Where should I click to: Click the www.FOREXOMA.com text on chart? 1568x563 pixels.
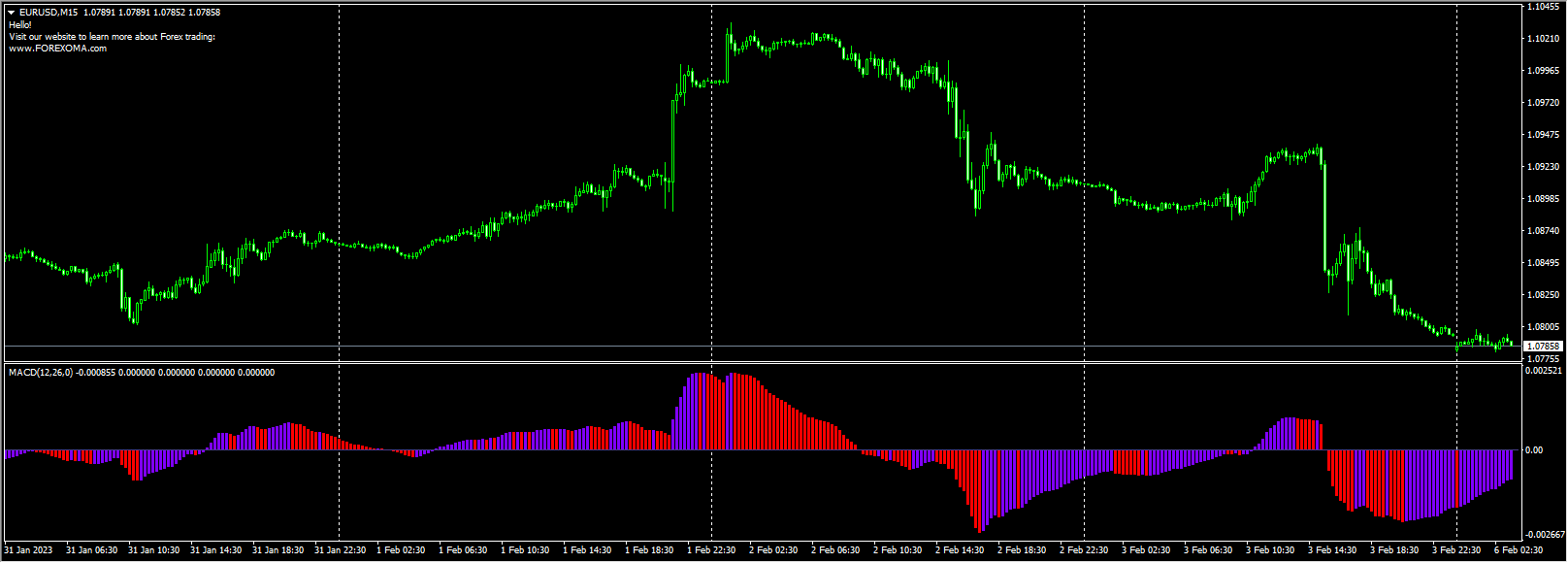click(58, 49)
